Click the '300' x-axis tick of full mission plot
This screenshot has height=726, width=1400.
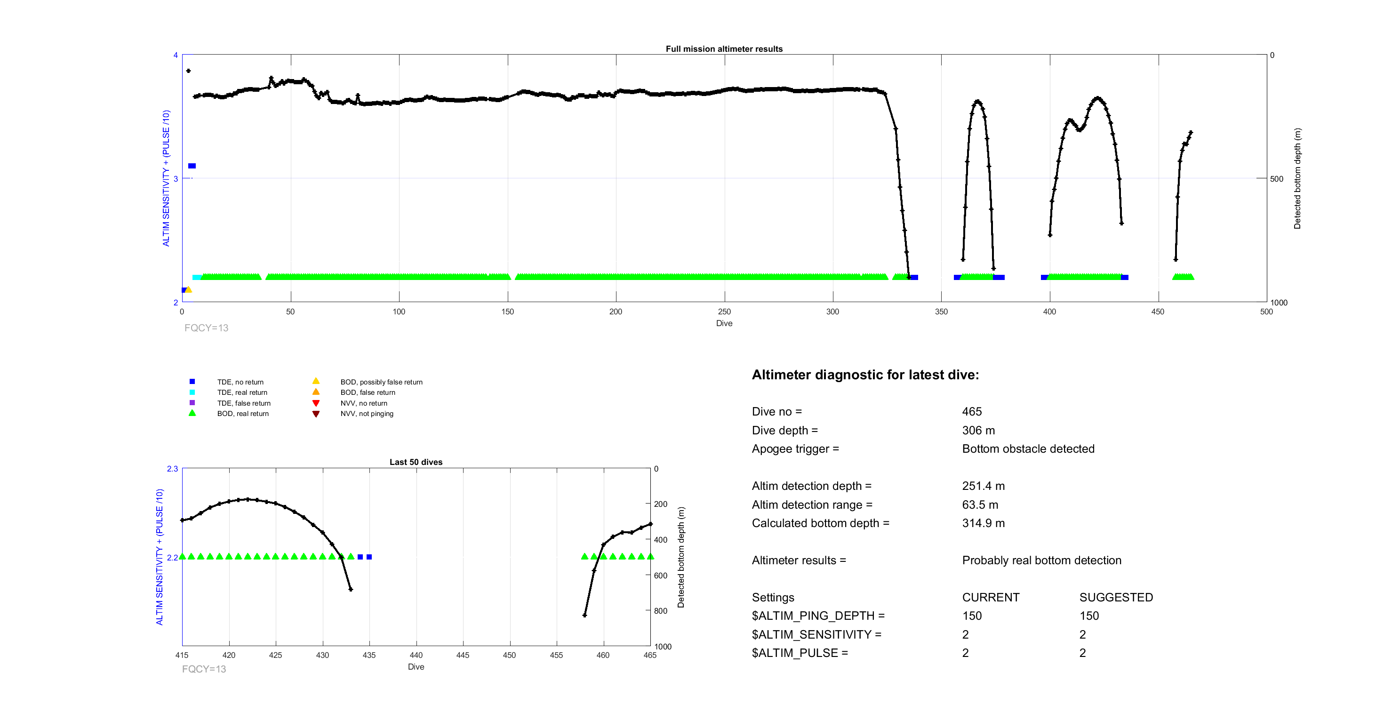pyautogui.click(x=833, y=312)
